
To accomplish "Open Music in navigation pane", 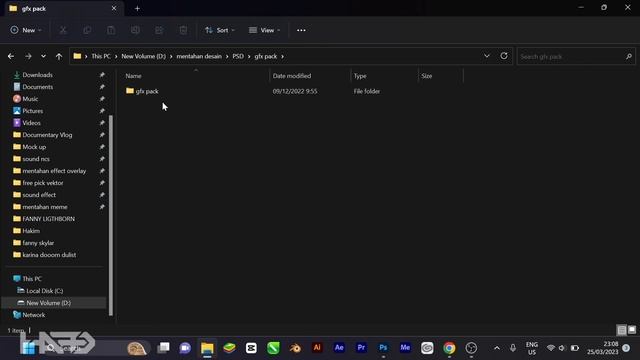I will click(30, 99).
